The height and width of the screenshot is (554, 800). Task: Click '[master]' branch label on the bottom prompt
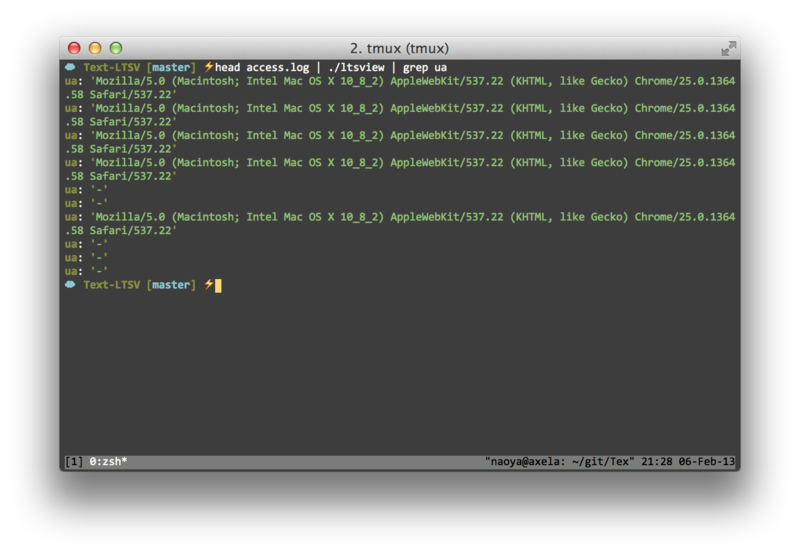tap(171, 285)
